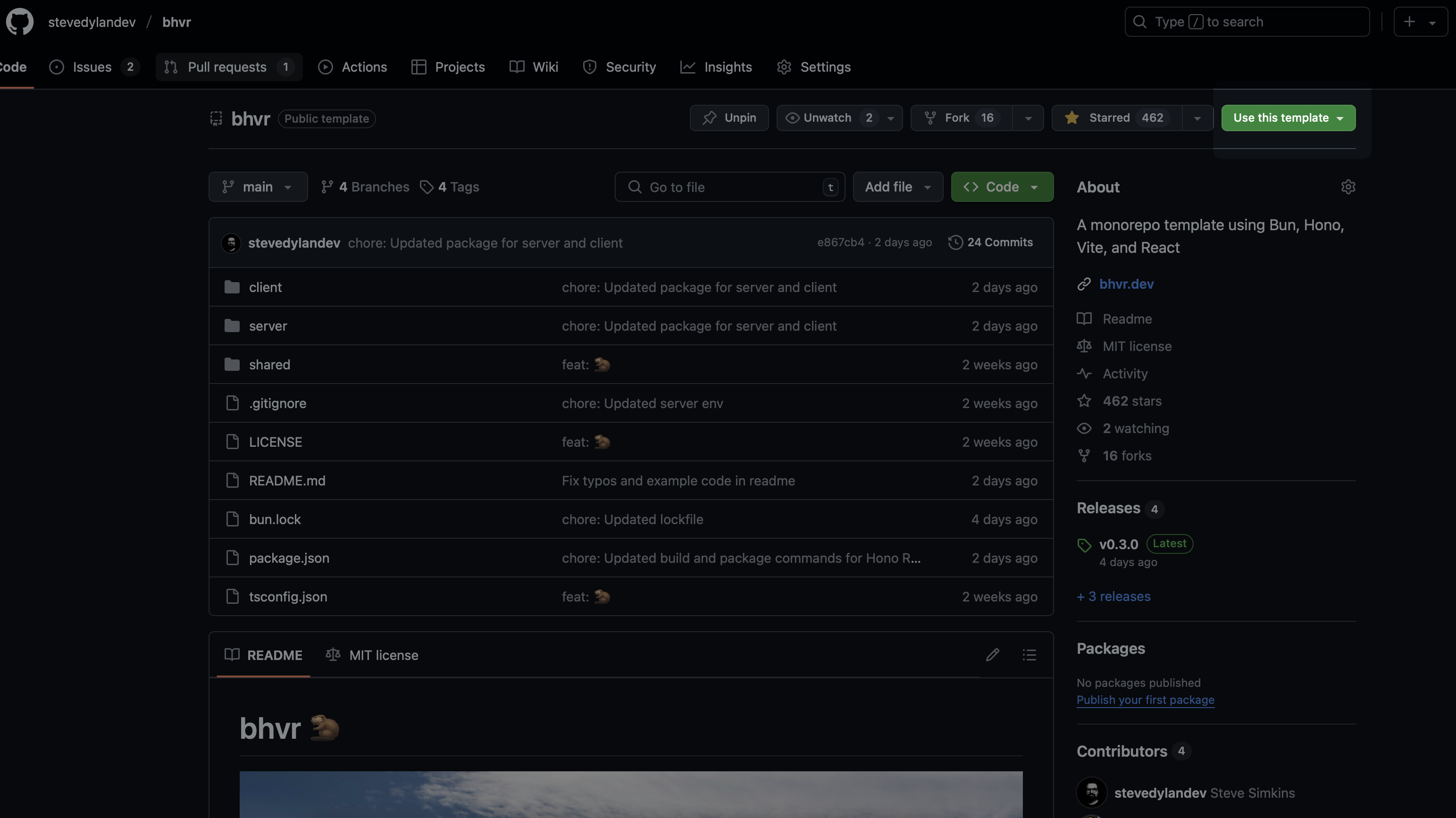Toggle Unwatch for this repository
The image size is (1456, 818).
click(827, 117)
